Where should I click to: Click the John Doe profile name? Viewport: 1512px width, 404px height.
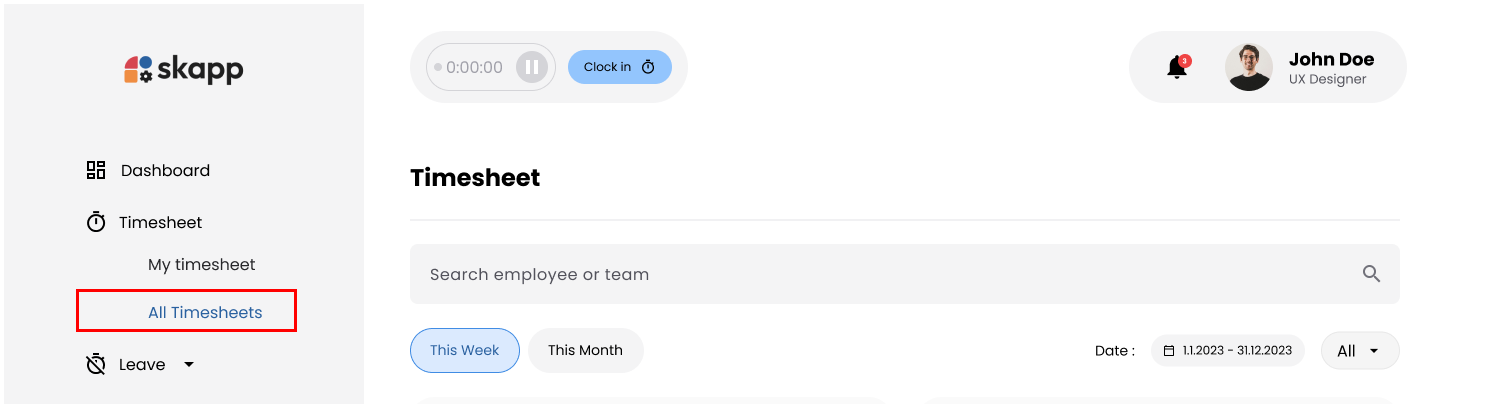coord(1331,59)
